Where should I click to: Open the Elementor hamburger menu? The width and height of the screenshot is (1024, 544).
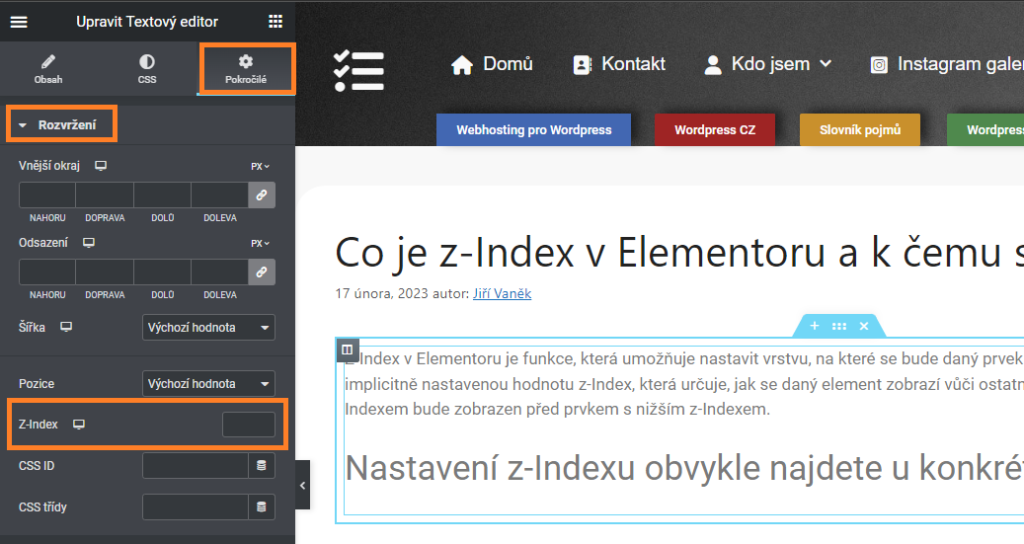click(19, 22)
